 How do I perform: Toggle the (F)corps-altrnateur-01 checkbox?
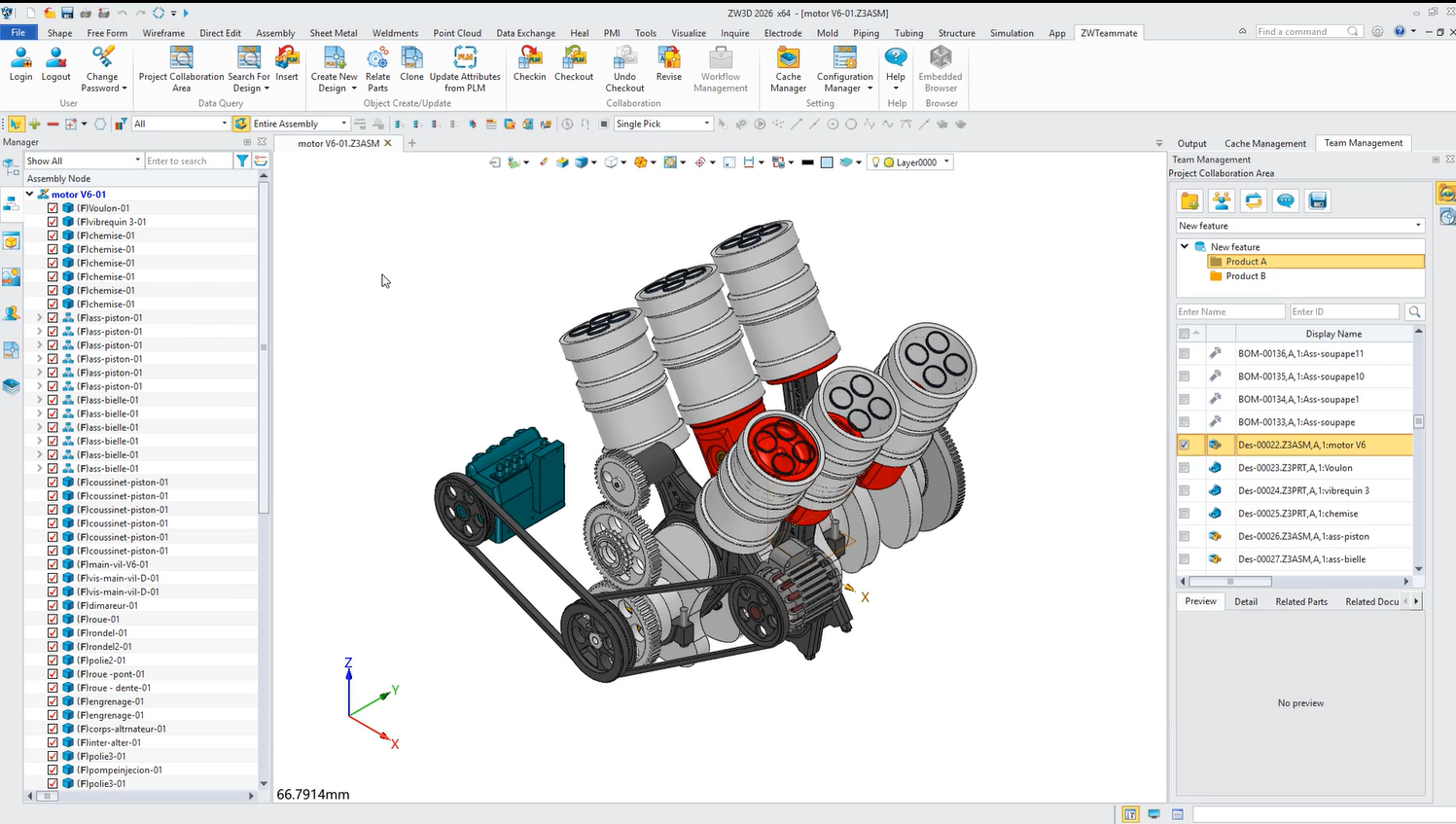pyautogui.click(x=53, y=729)
